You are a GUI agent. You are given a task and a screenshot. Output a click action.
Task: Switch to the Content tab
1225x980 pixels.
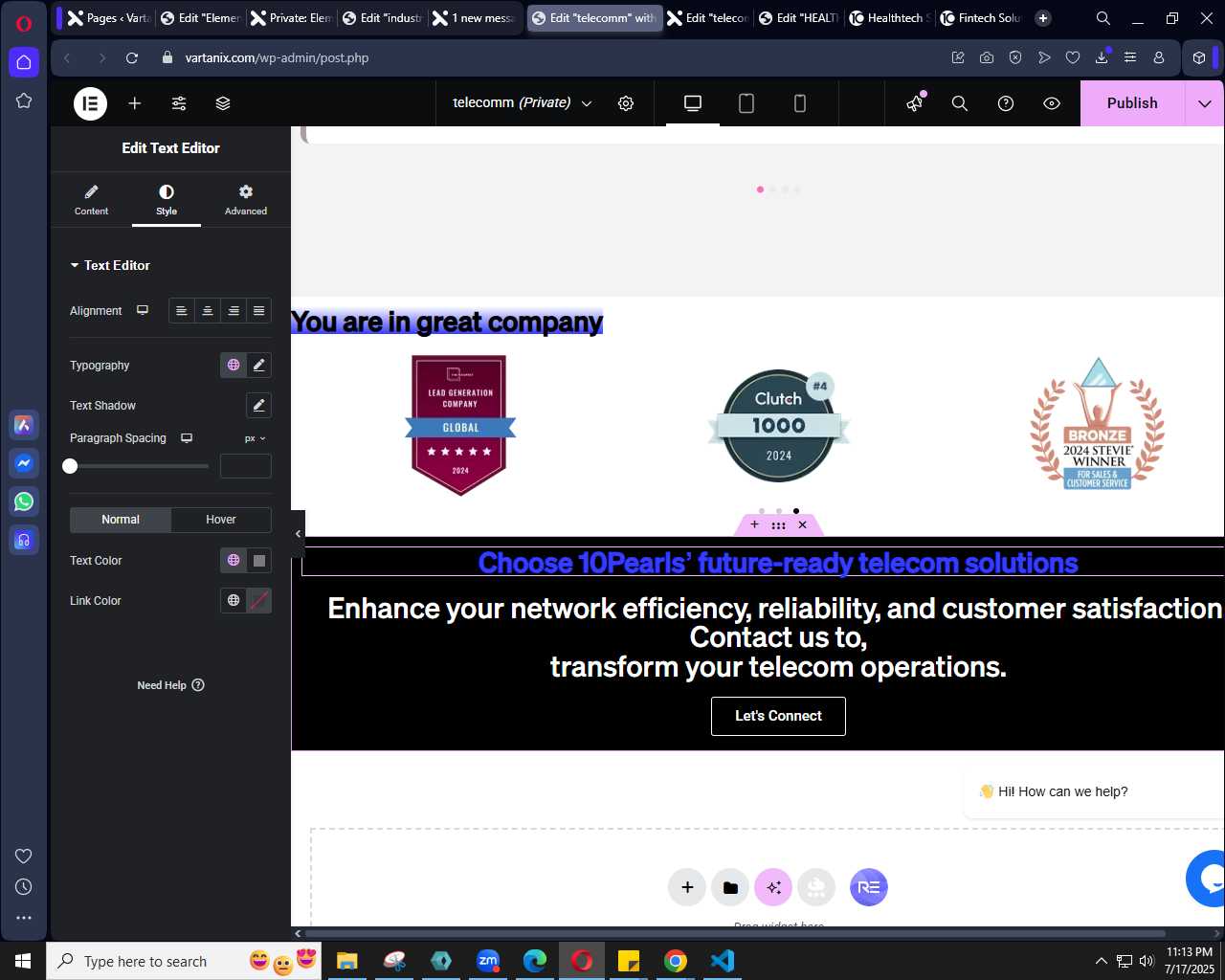tap(92, 200)
